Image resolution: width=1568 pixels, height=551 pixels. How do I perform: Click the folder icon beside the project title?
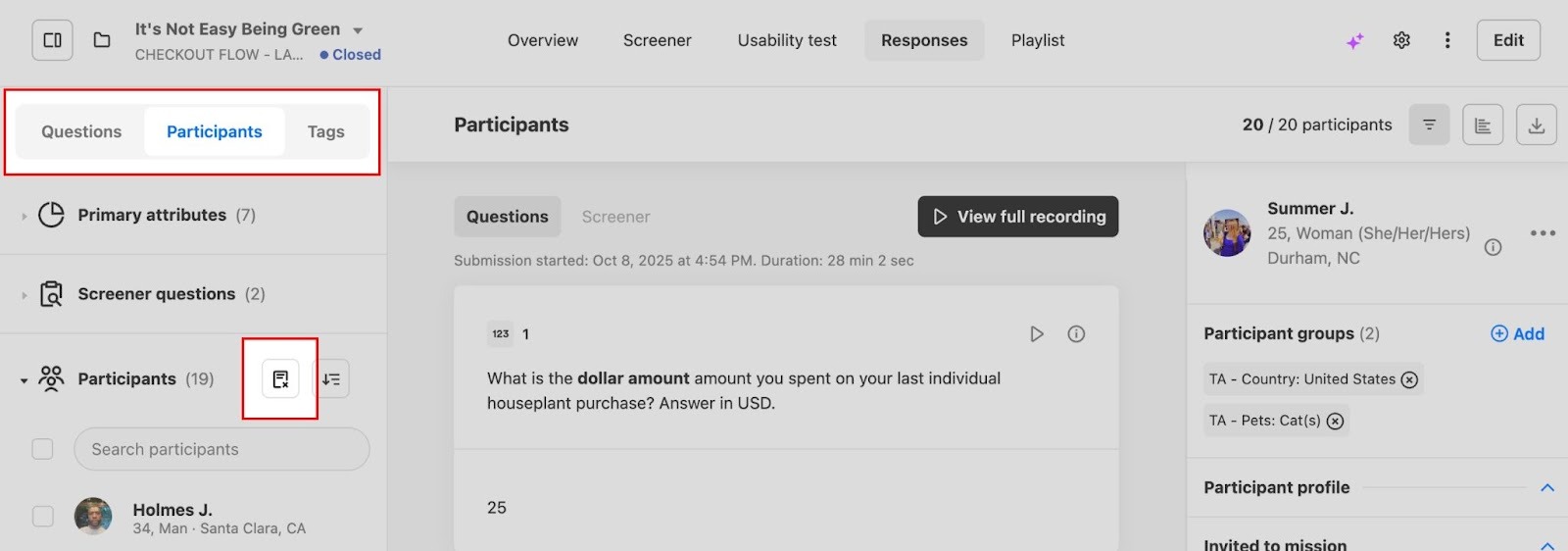(x=102, y=40)
